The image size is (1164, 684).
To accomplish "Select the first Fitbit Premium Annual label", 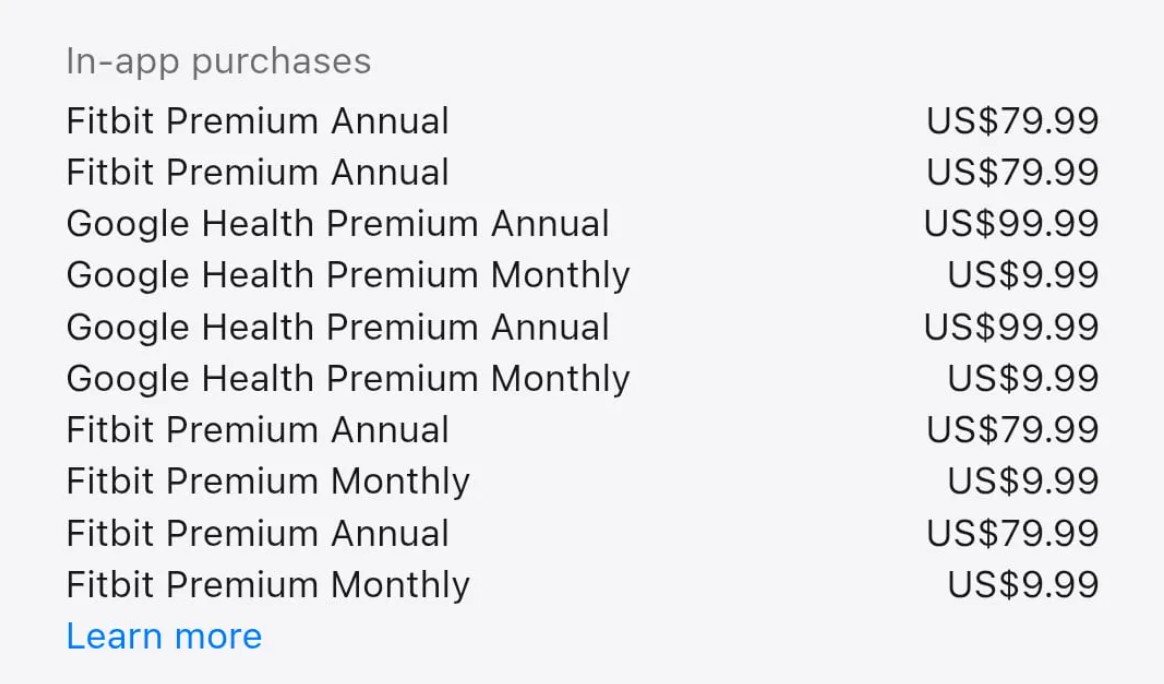I will (257, 121).
